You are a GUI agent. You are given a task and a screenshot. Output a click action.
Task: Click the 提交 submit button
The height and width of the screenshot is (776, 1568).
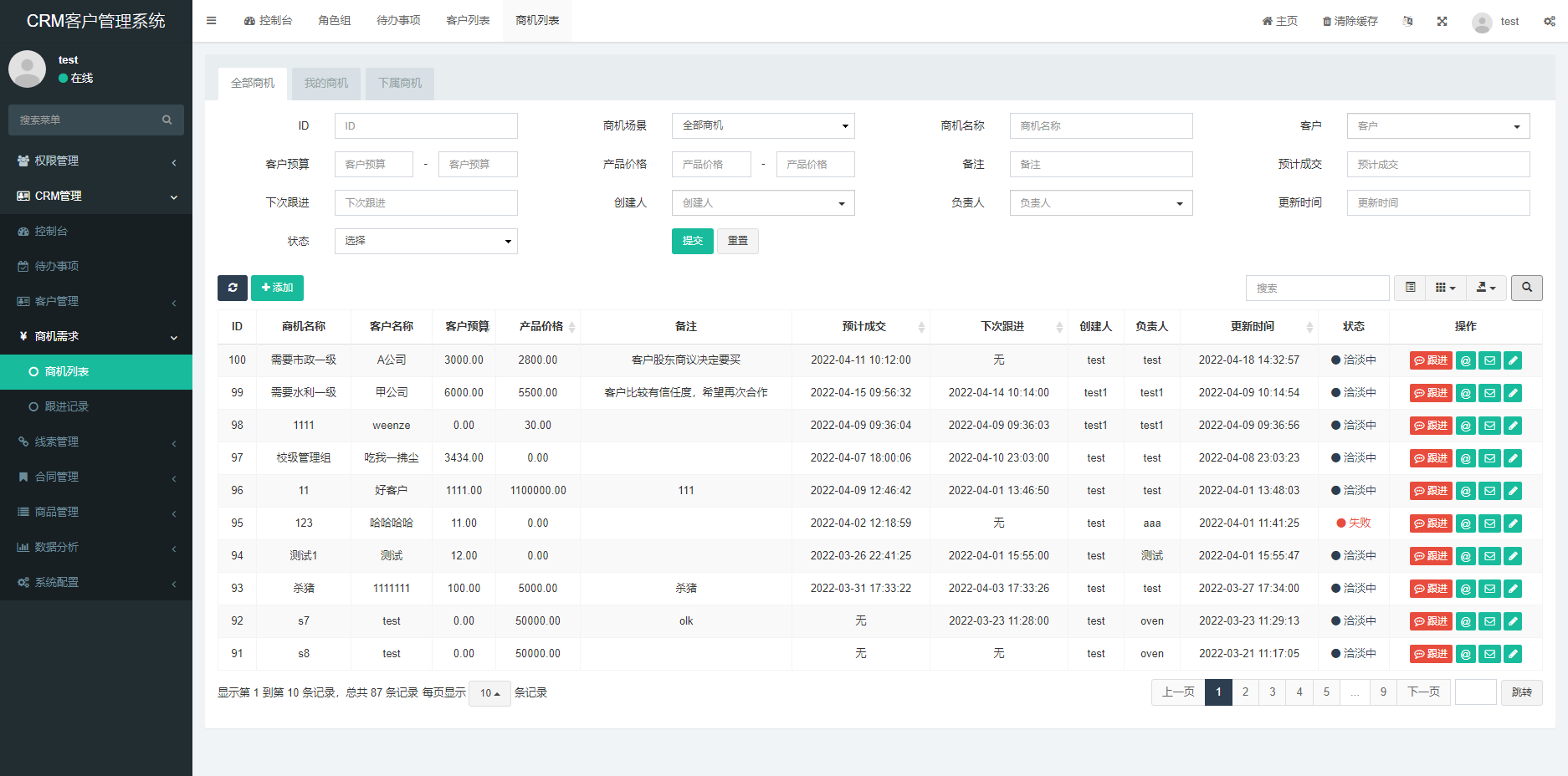click(x=693, y=242)
